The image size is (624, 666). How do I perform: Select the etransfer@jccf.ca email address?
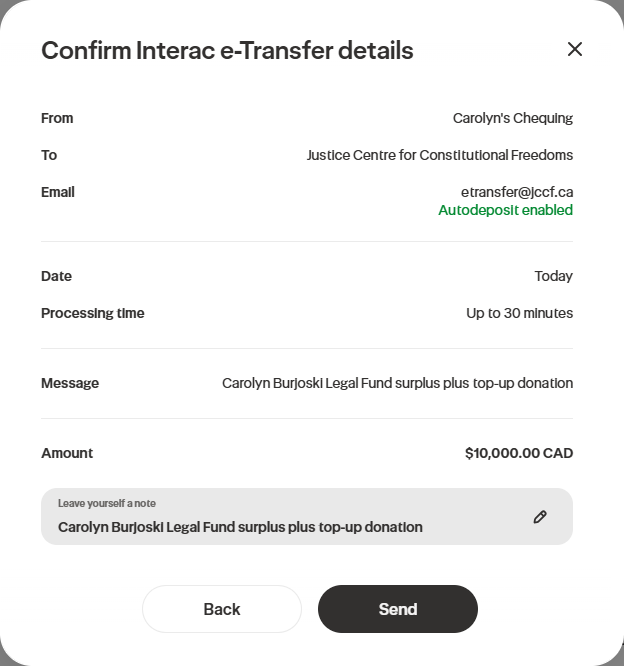(x=516, y=192)
